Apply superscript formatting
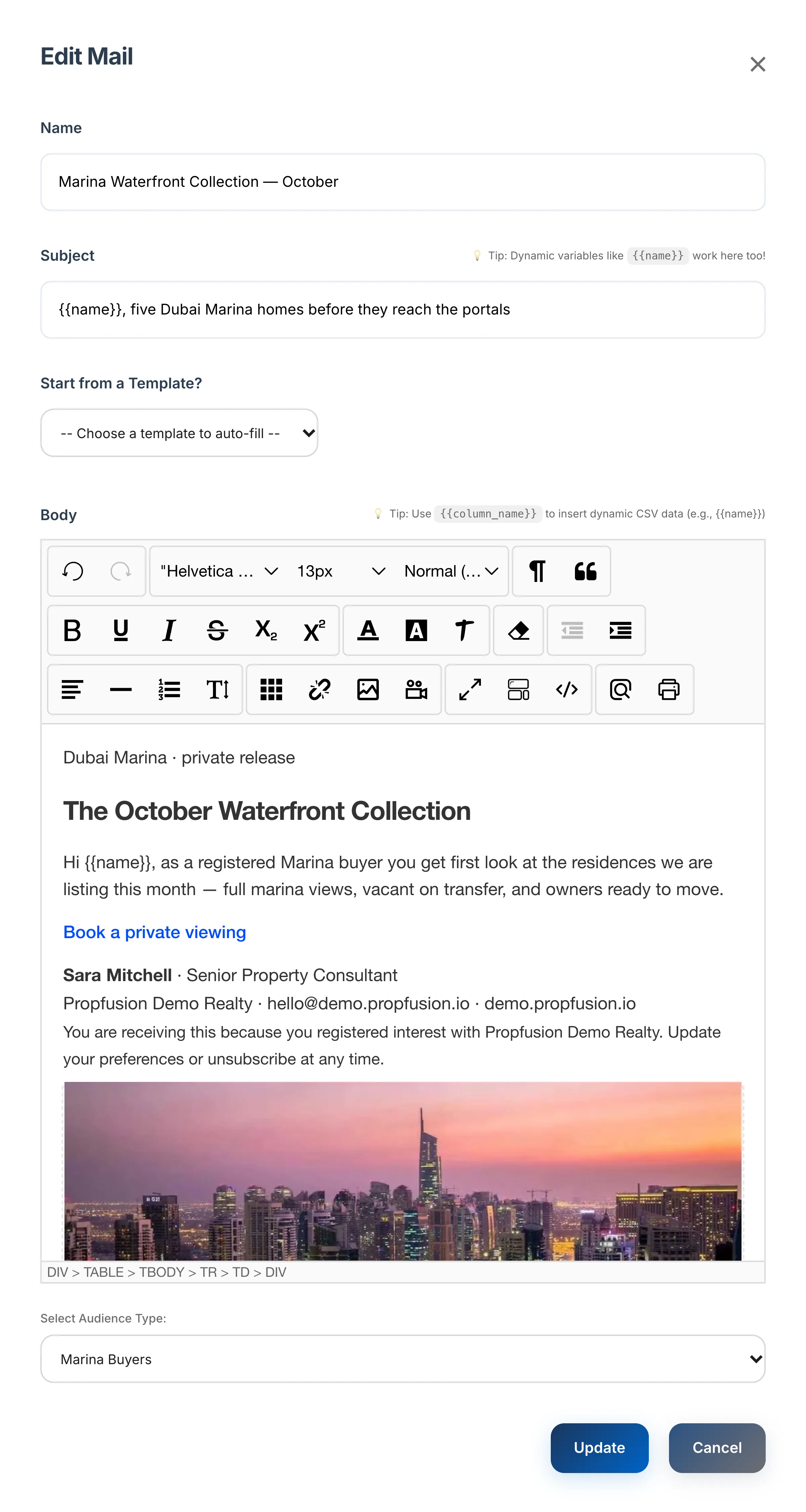 314,630
